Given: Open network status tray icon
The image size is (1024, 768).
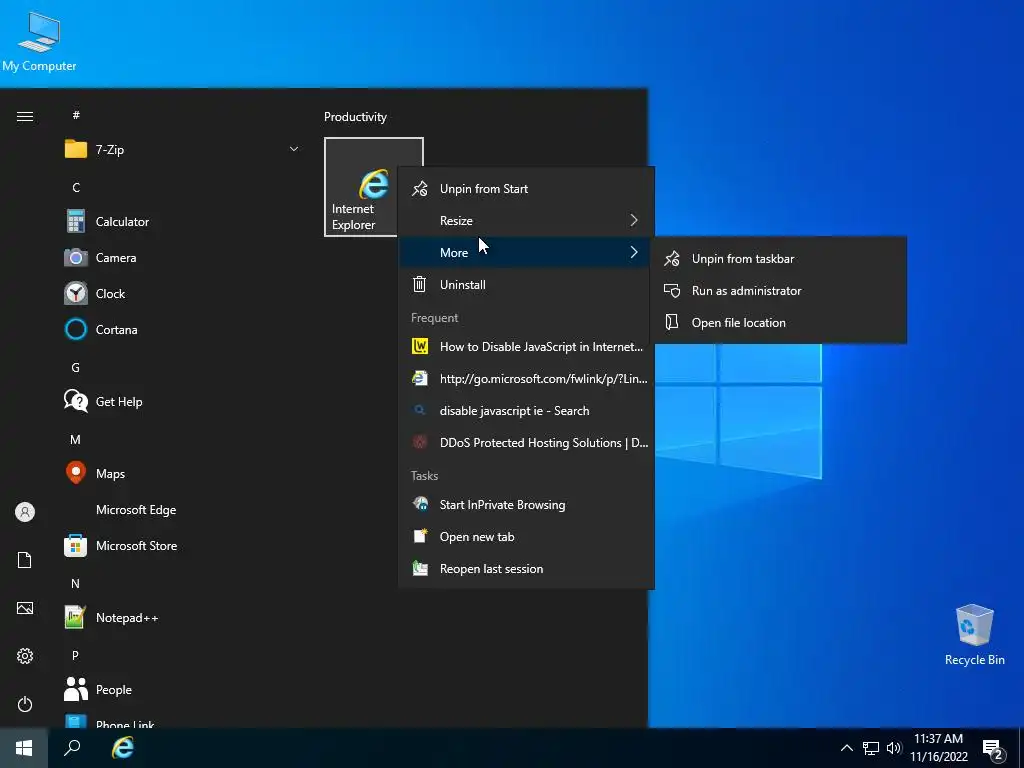Looking at the screenshot, I should tap(871, 748).
